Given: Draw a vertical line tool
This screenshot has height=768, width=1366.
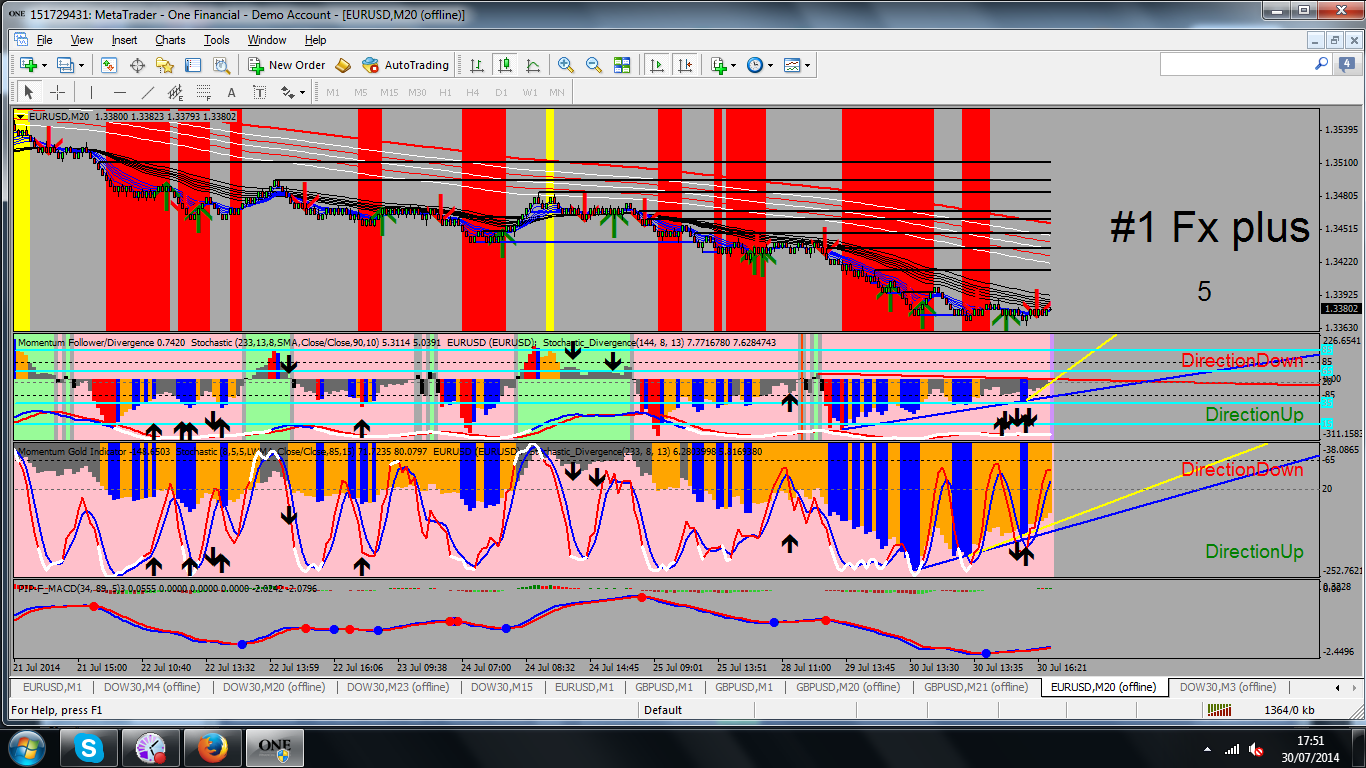Looking at the screenshot, I should (x=93, y=92).
